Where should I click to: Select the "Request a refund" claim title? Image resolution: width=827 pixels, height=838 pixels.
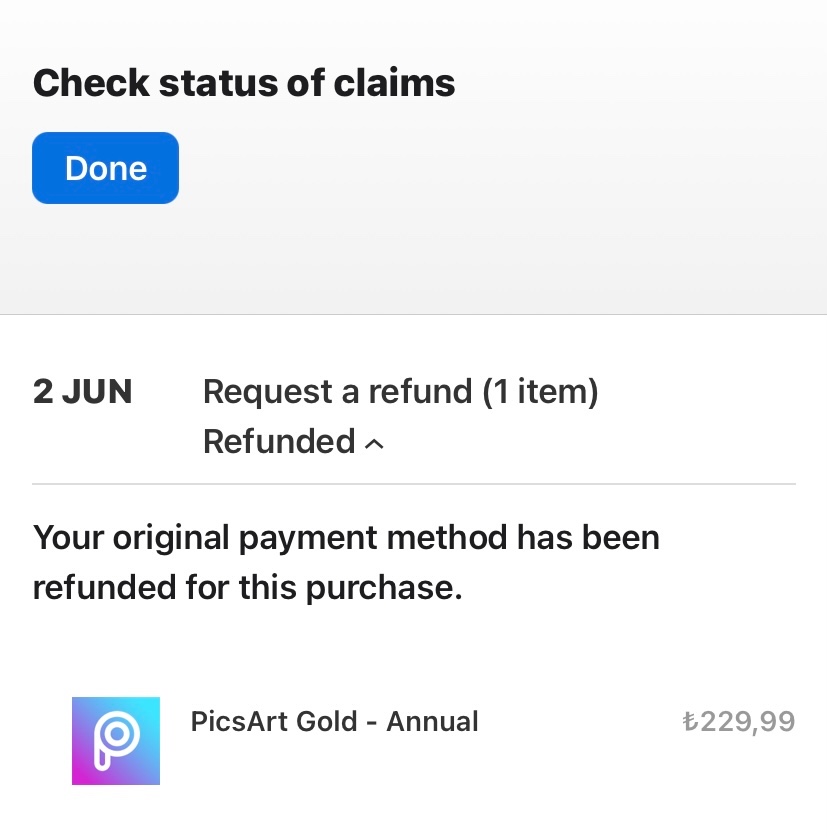pyautogui.click(x=338, y=392)
